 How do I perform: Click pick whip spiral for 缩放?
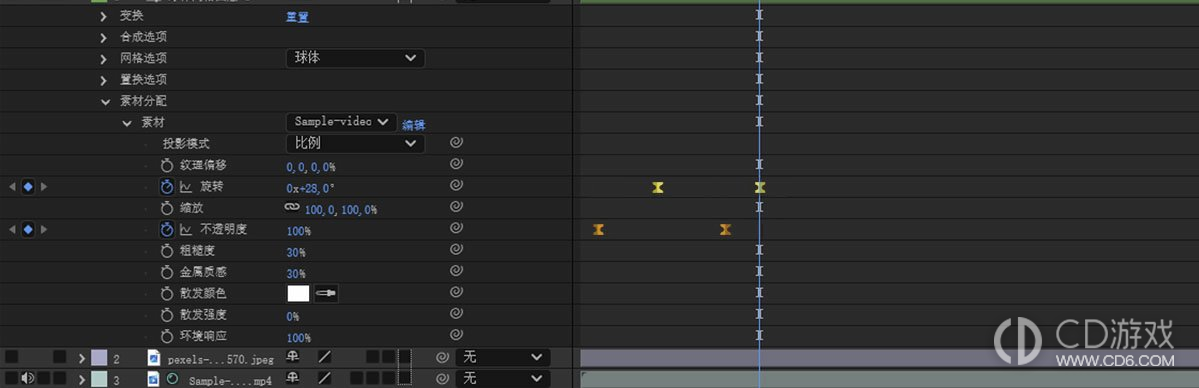coord(456,207)
